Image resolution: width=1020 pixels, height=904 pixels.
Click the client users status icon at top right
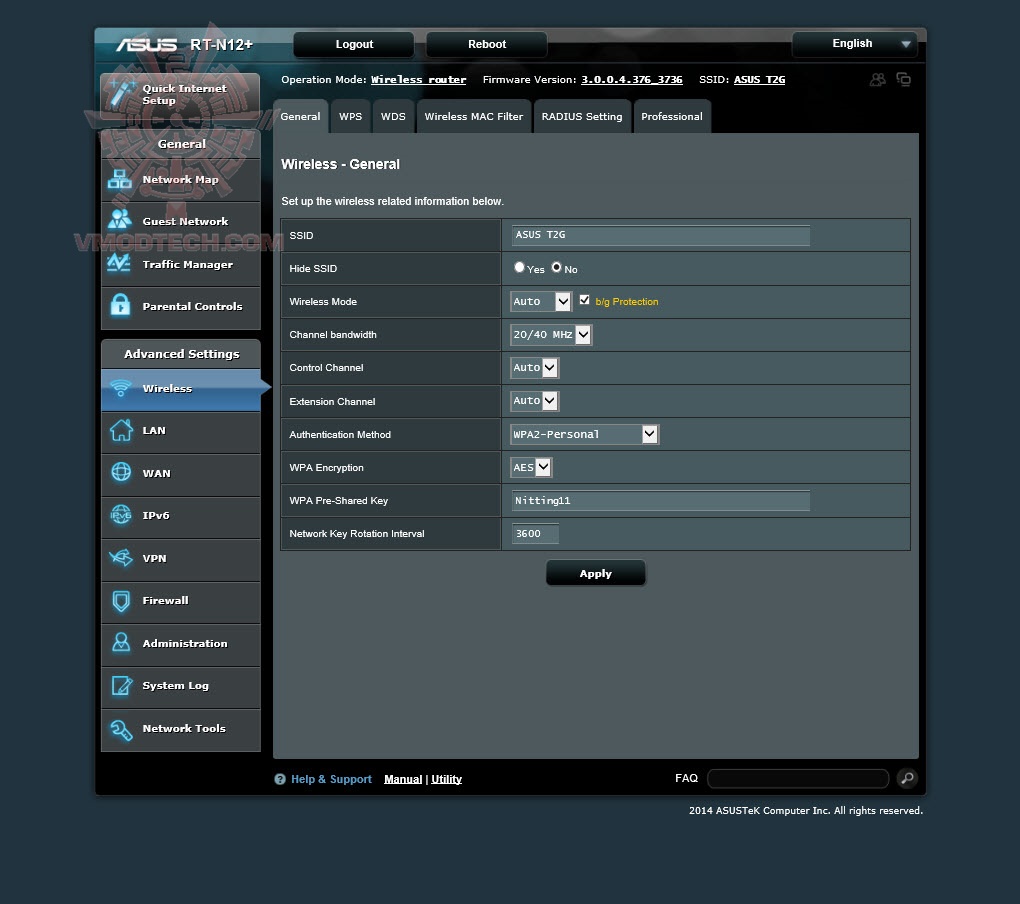point(878,79)
